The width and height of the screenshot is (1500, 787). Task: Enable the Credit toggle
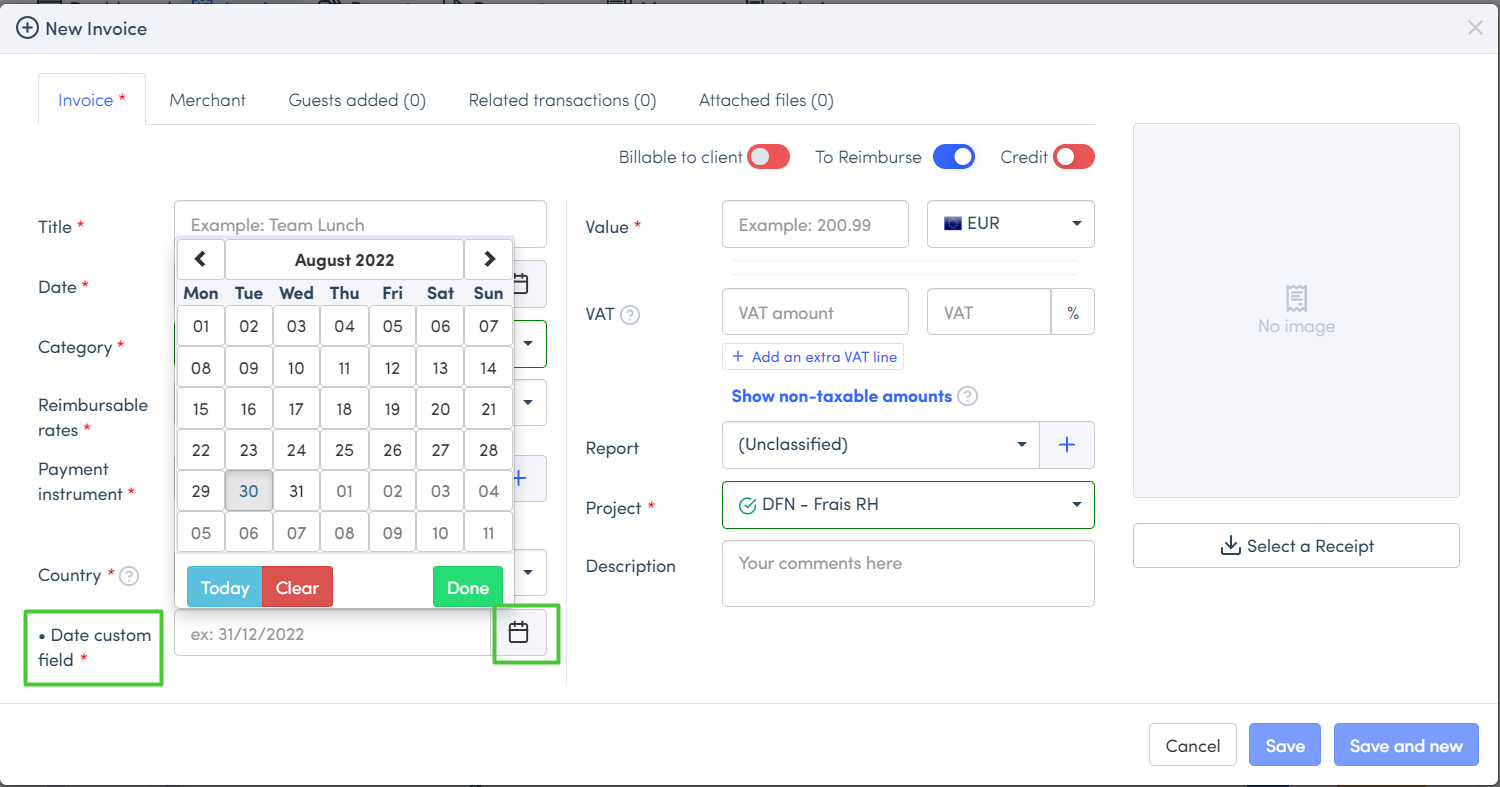[1074, 157]
